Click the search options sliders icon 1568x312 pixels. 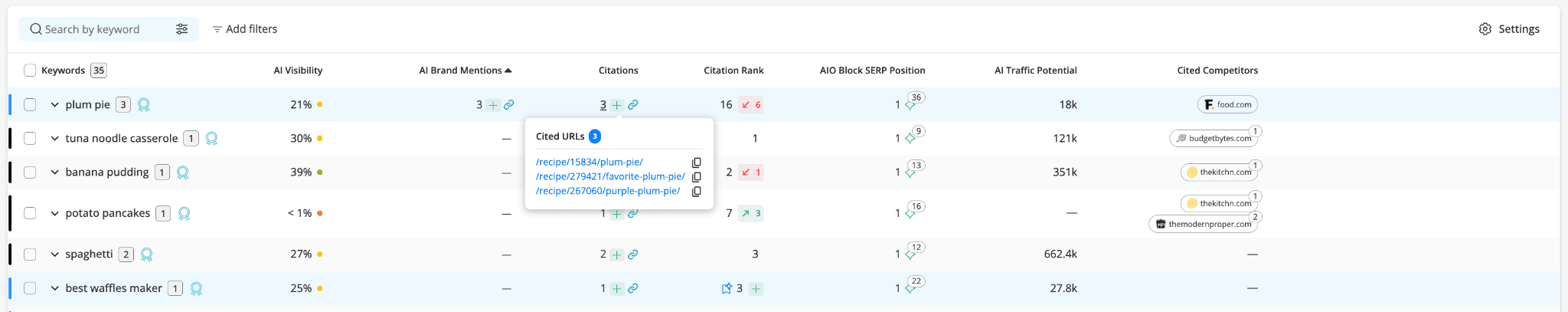(x=181, y=29)
